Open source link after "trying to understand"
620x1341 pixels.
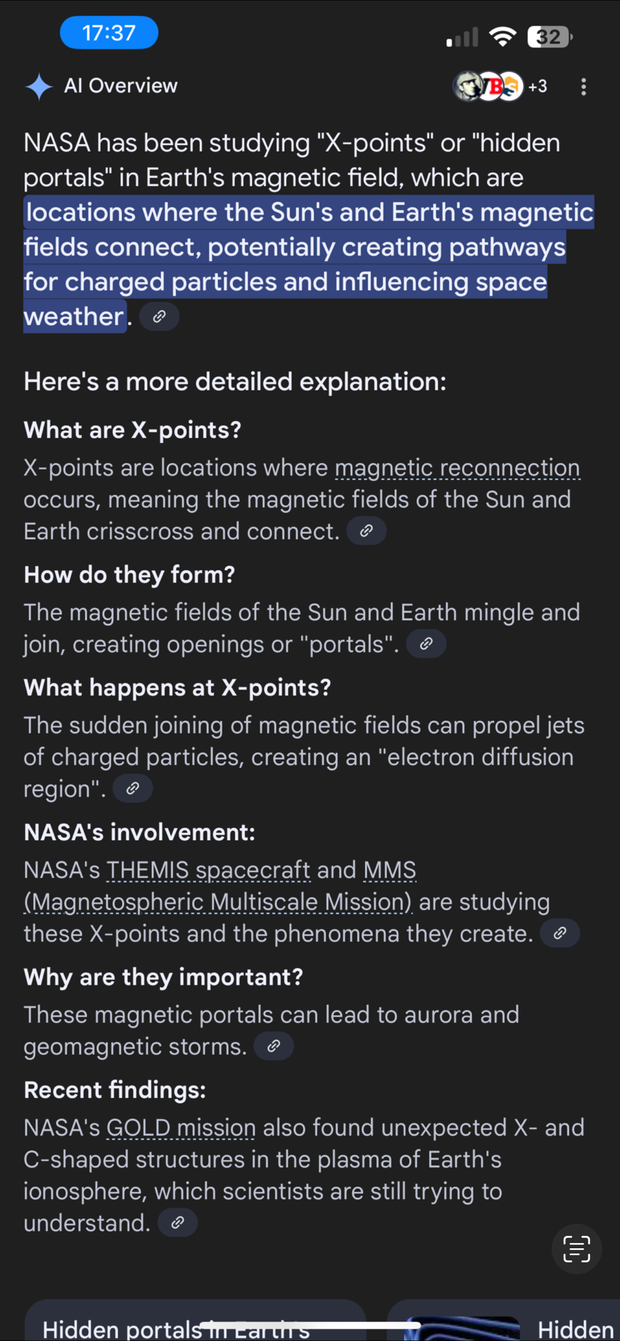point(178,1223)
